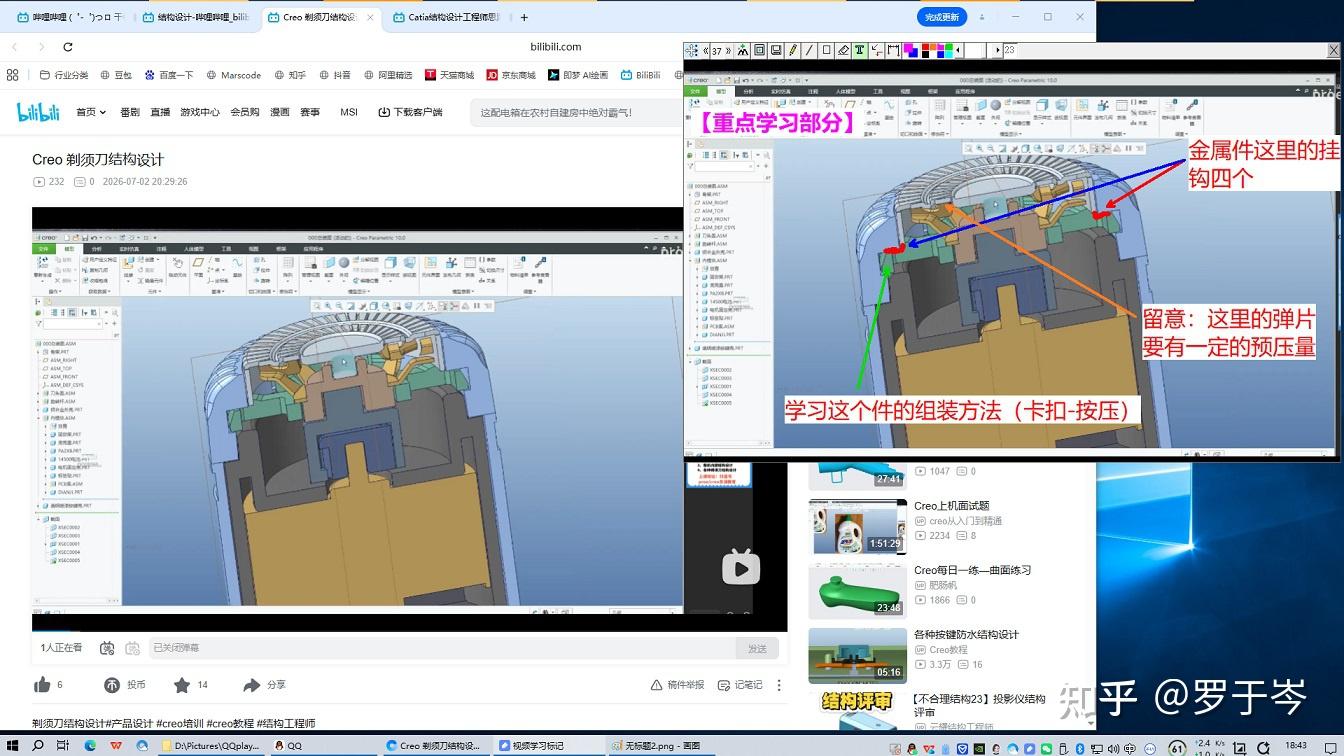Reload the bilibili page
This screenshot has height=756, width=1344.
(67, 47)
